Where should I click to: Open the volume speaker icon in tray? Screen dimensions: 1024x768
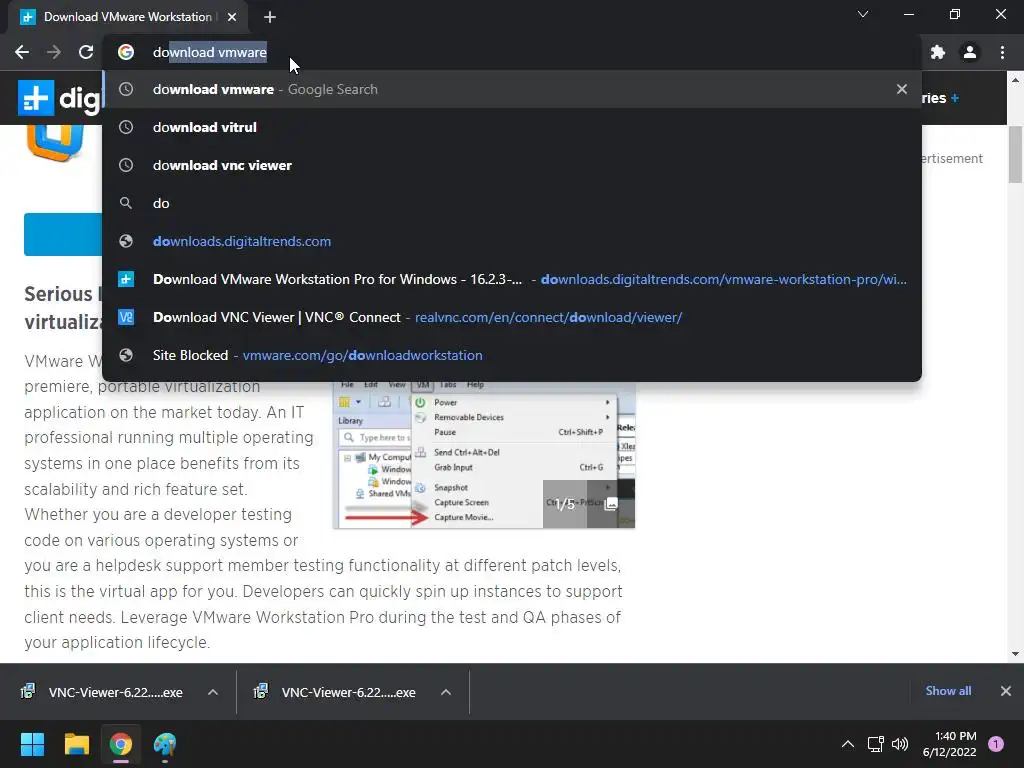point(900,744)
